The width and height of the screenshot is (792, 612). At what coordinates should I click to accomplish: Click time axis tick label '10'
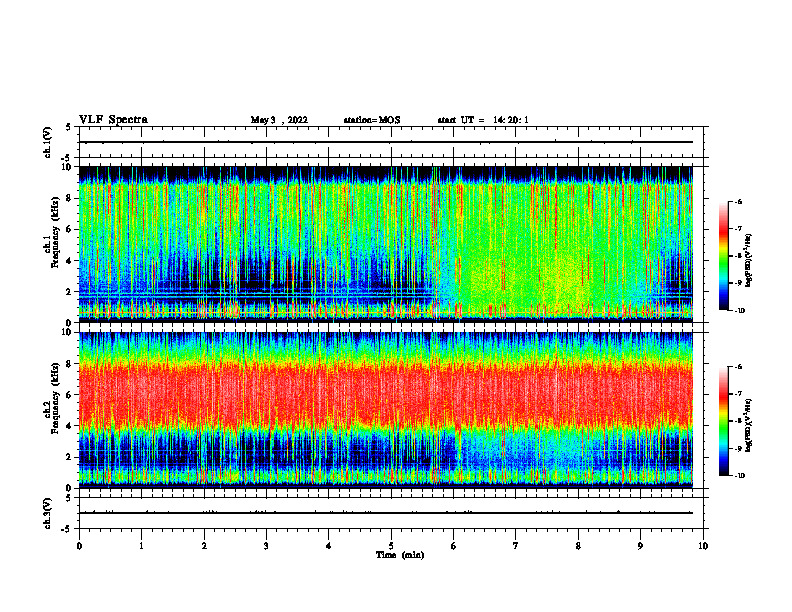pyautogui.click(x=703, y=546)
